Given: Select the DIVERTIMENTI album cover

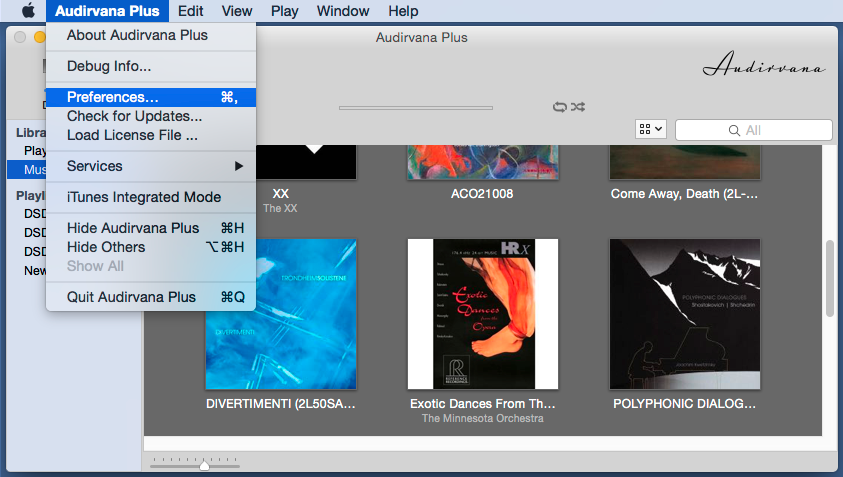Looking at the screenshot, I should coord(281,314).
